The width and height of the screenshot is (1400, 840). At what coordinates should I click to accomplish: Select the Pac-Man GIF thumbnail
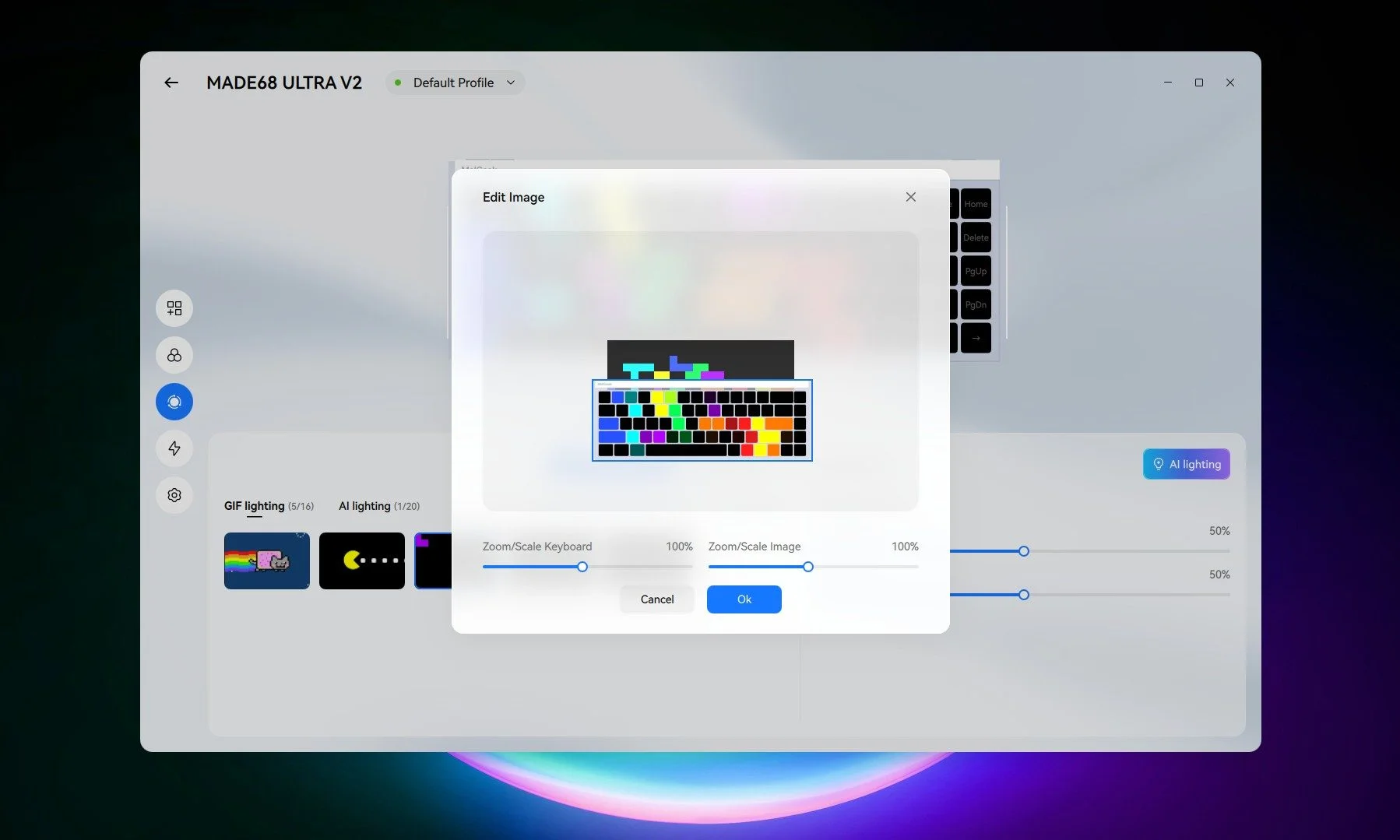click(362, 561)
